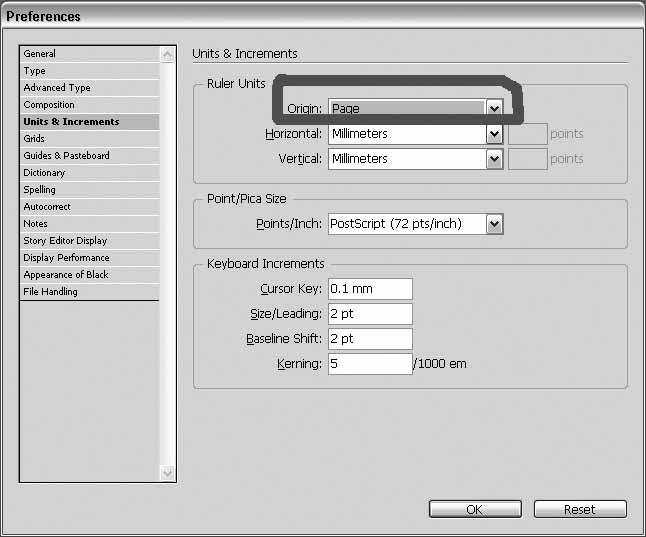The width and height of the screenshot is (646, 537).
Task: Open Composition preferences
Action: tap(89, 105)
